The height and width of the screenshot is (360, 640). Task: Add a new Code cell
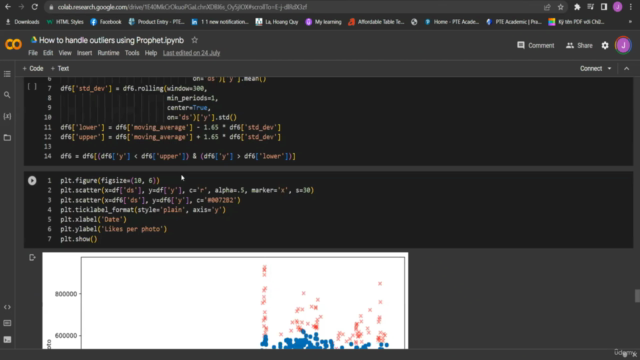33,69
